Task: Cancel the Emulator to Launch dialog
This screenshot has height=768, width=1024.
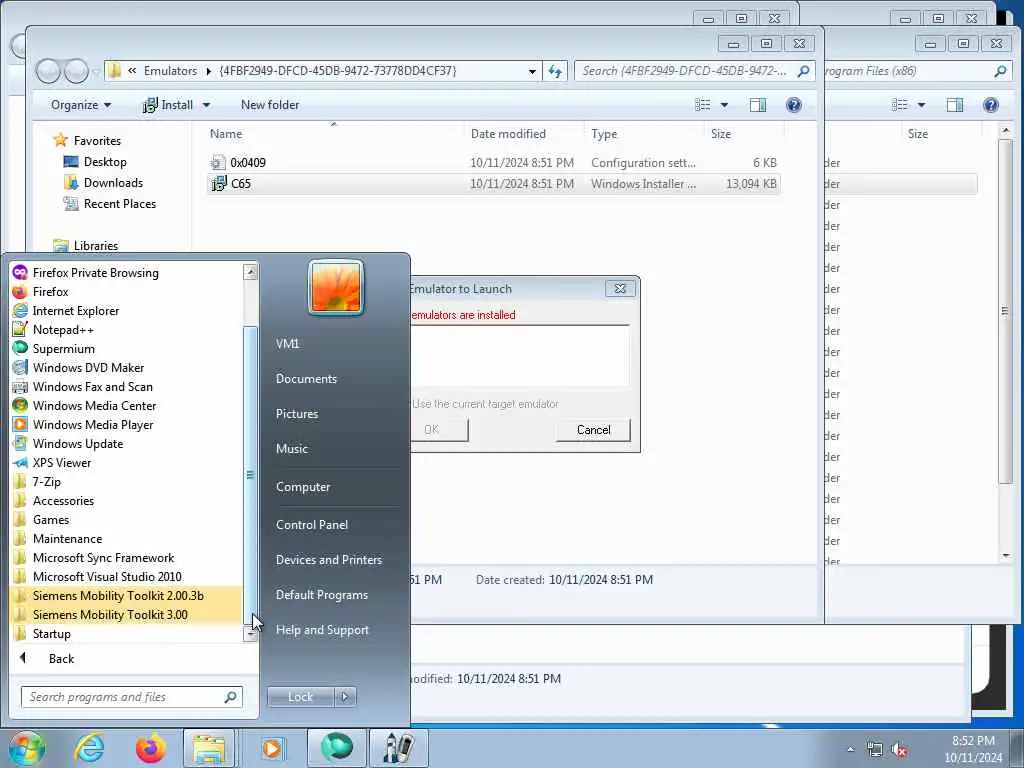Action: (593, 430)
